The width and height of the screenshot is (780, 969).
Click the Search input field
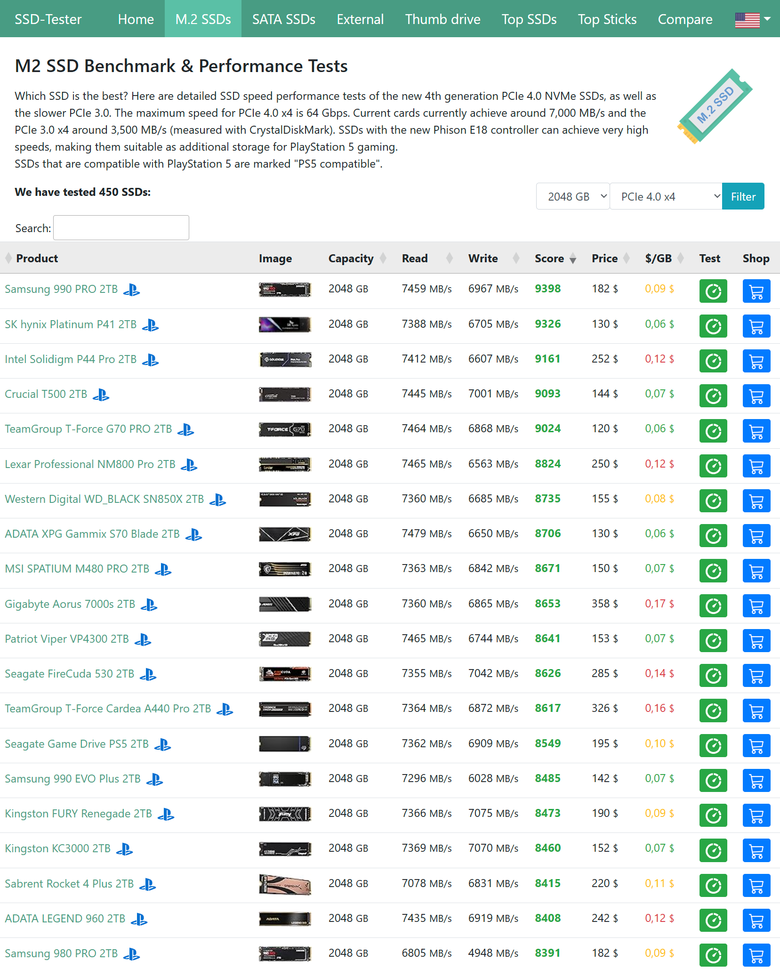(121, 227)
